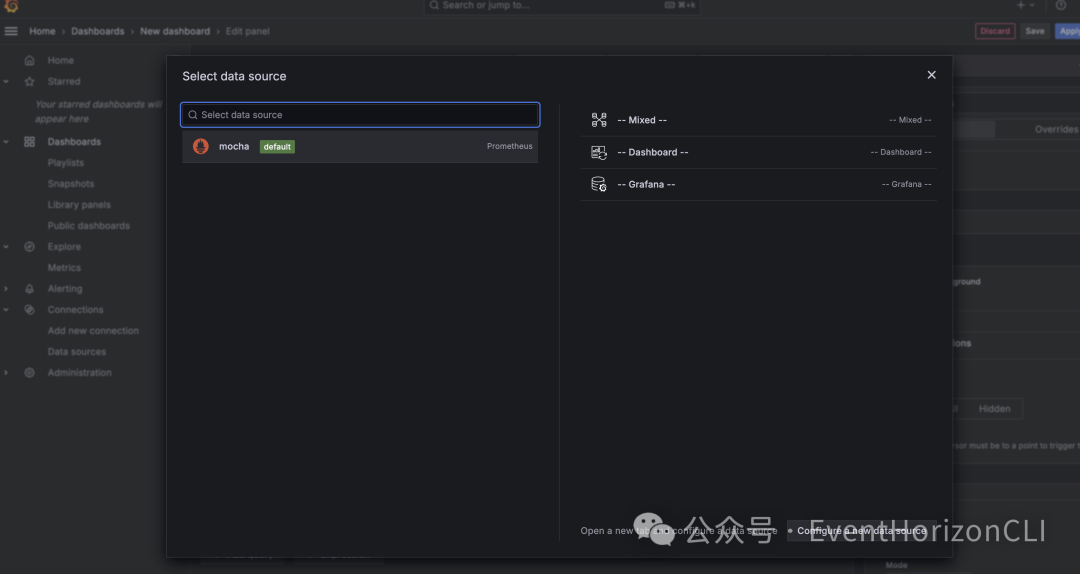Click the Grafana database icon
This screenshot has height=574, width=1080.
[599, 184]
